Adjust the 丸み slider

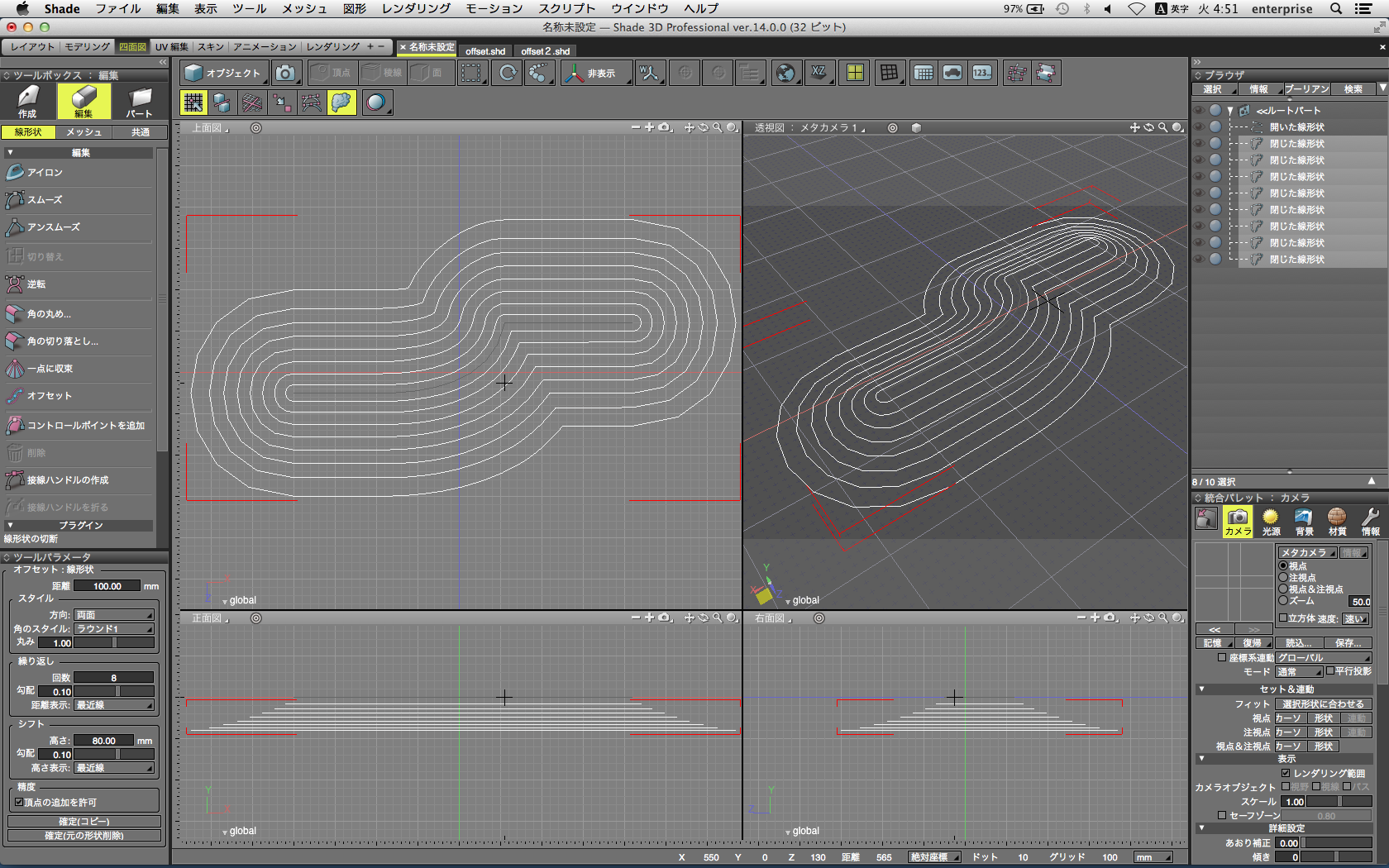(x=114, y=643)
